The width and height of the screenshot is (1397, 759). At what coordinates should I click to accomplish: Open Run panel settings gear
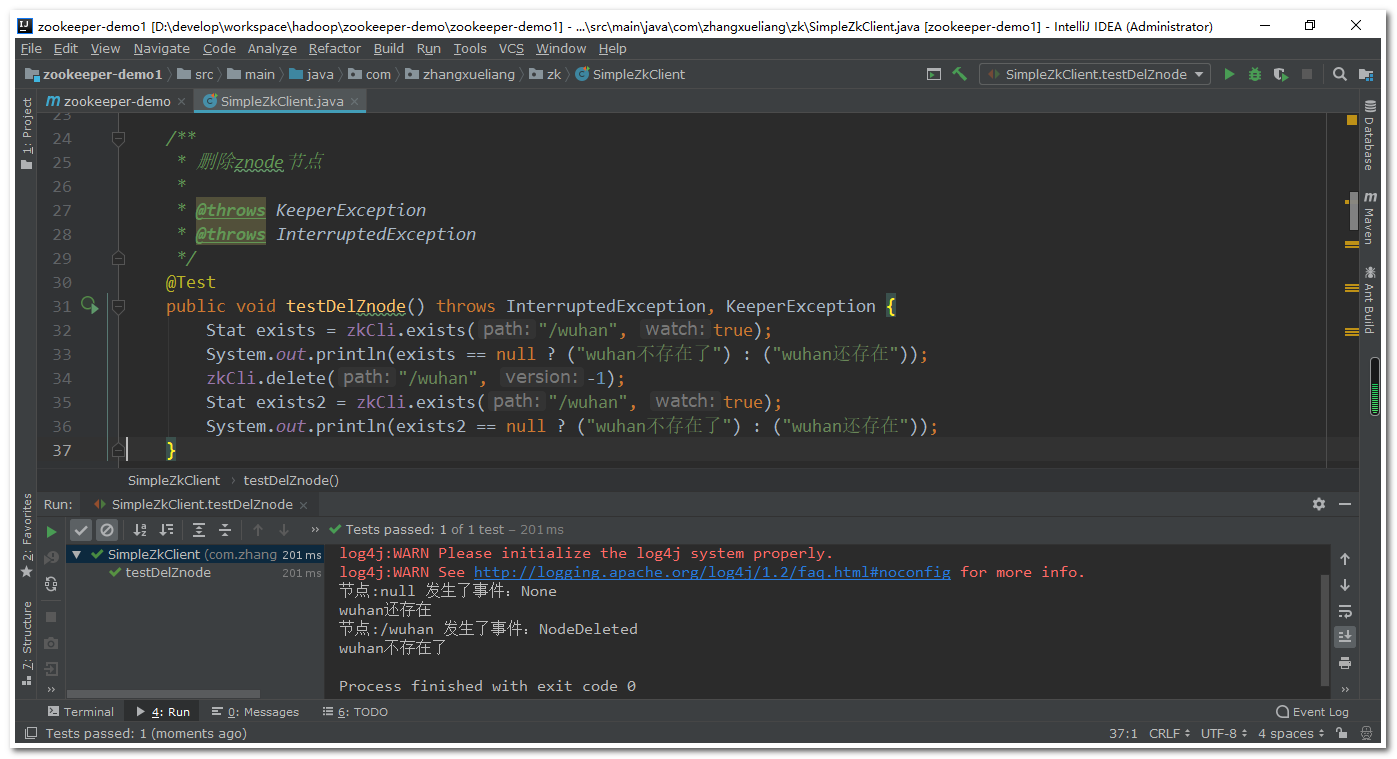(1319, 504)
